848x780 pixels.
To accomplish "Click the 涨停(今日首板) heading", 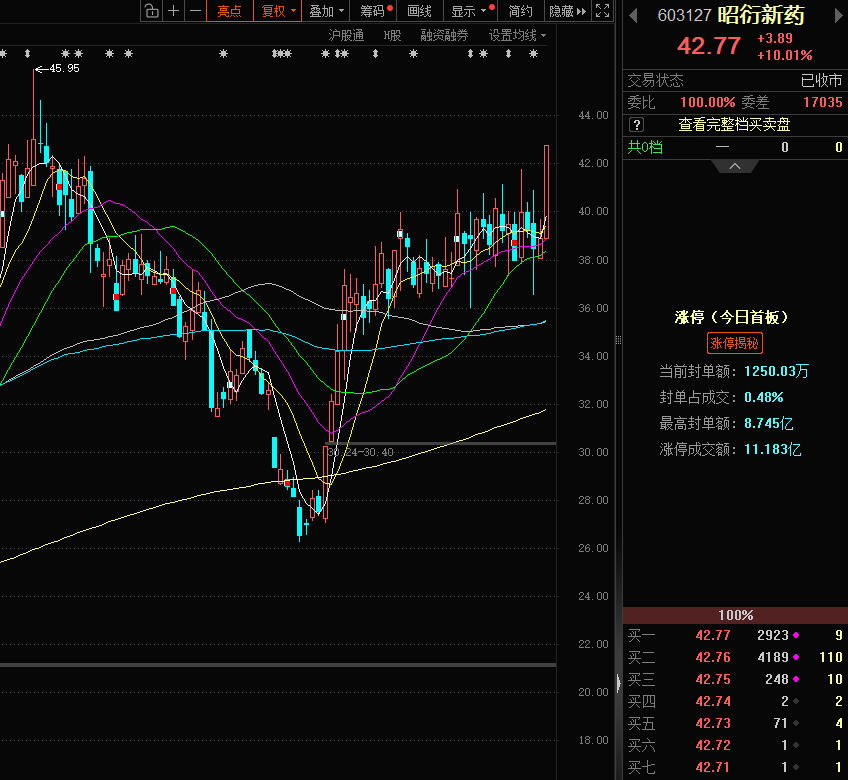I will pos(732,317).
